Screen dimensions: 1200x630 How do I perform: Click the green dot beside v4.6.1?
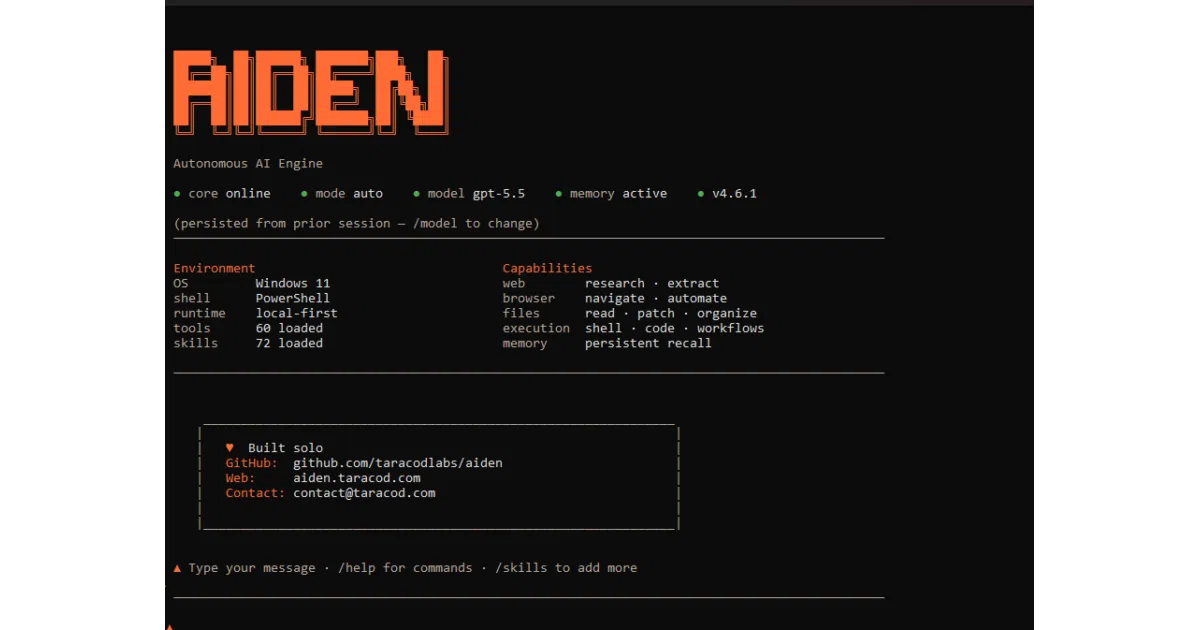701,194
